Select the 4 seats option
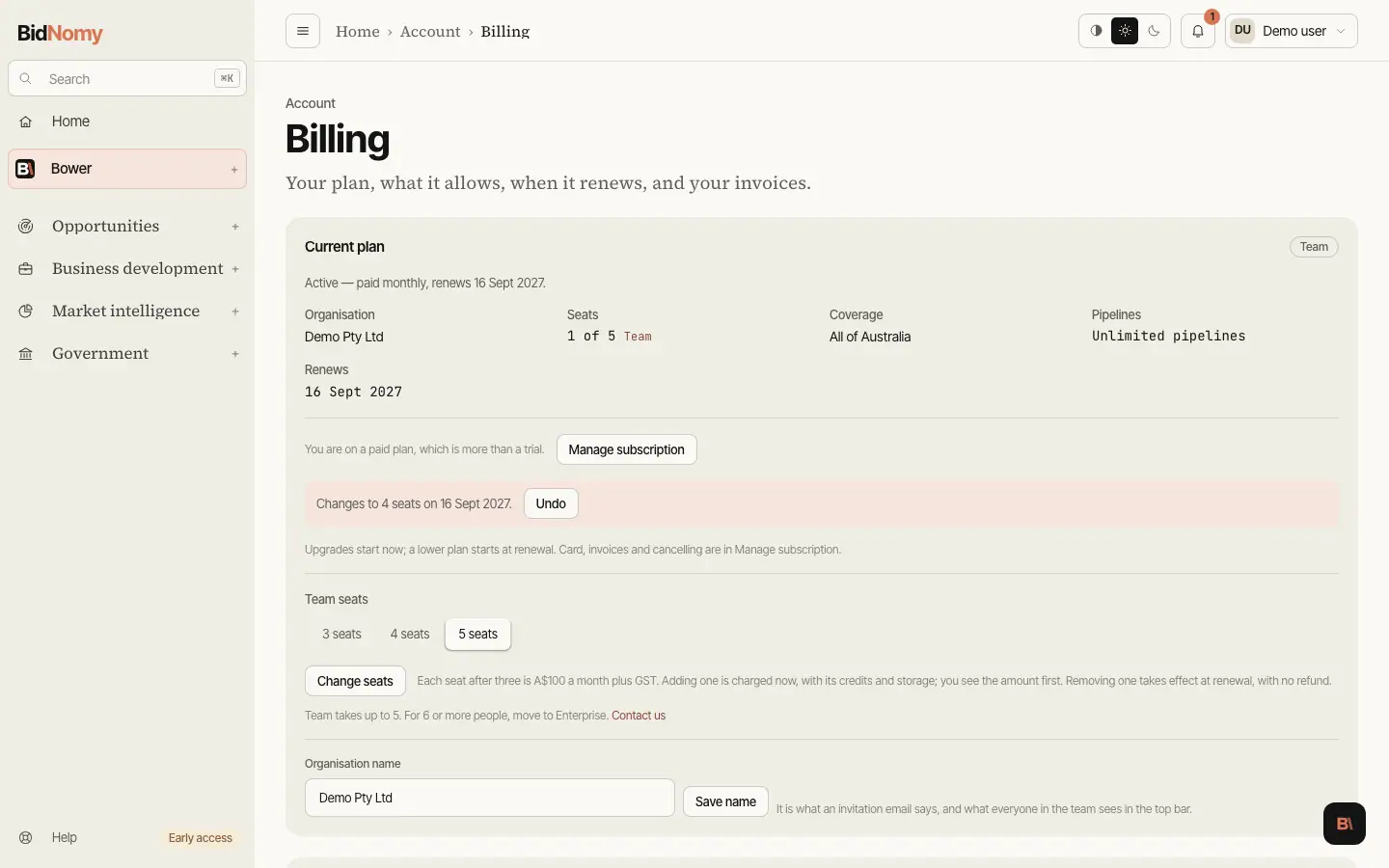 [410, 635]
